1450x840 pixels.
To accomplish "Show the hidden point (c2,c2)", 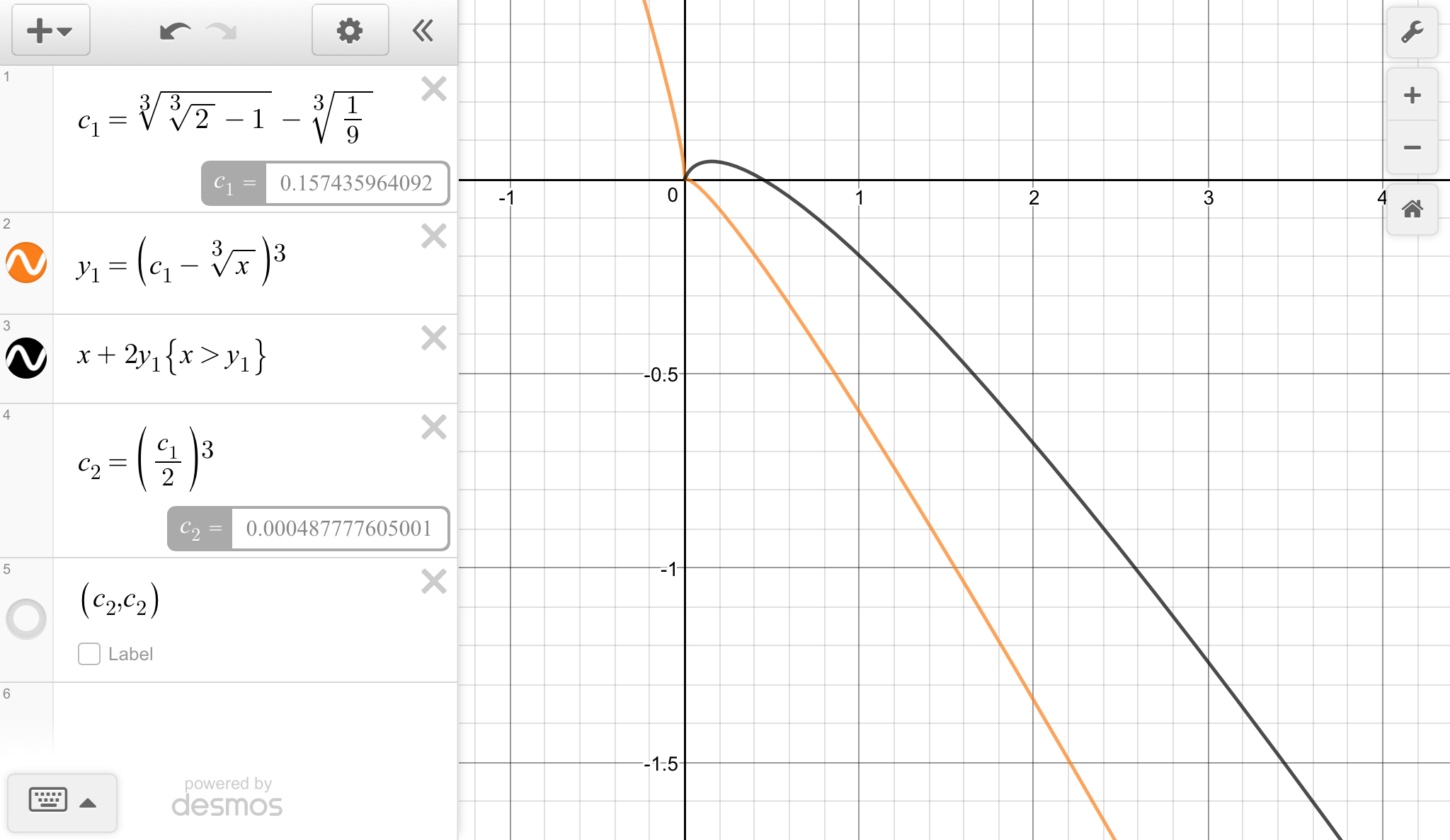I will 26,619.
